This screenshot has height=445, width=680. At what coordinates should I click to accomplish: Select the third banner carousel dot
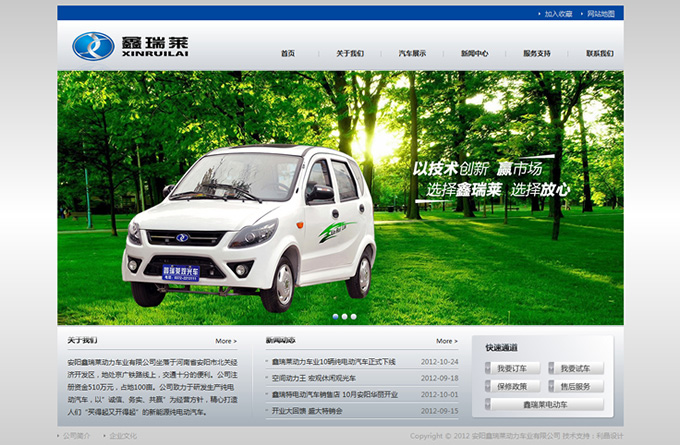point(351,316)
